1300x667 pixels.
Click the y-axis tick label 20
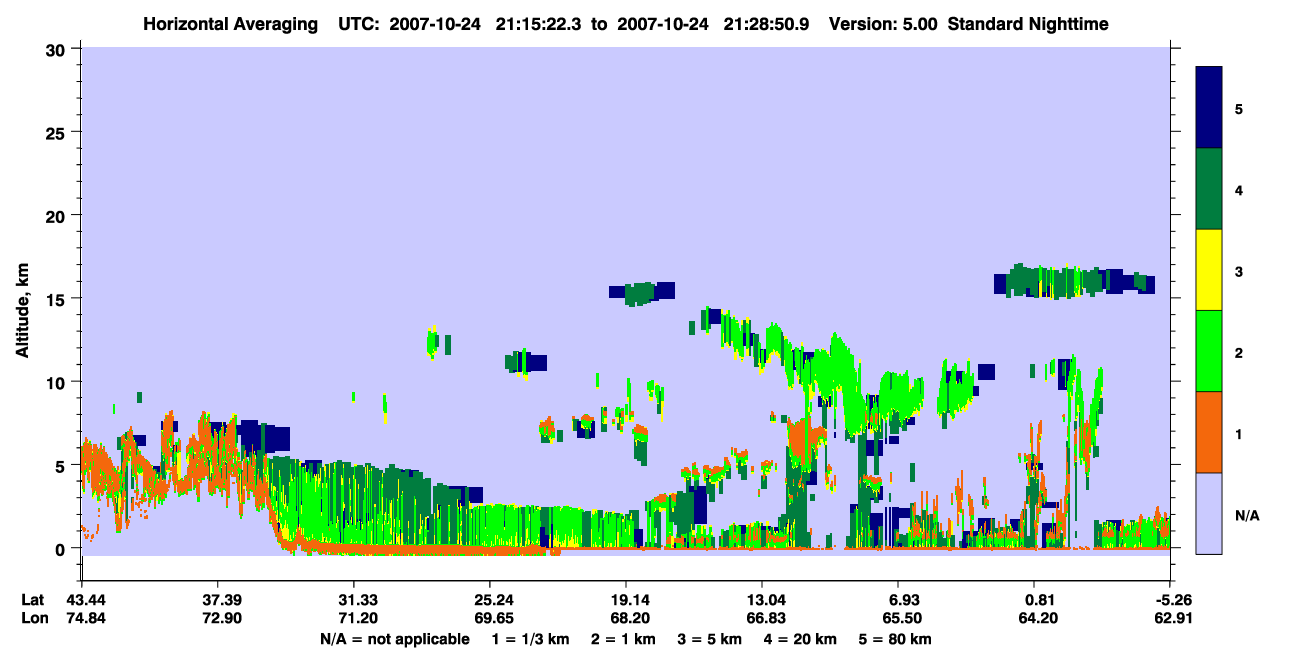tap(57, 215)
